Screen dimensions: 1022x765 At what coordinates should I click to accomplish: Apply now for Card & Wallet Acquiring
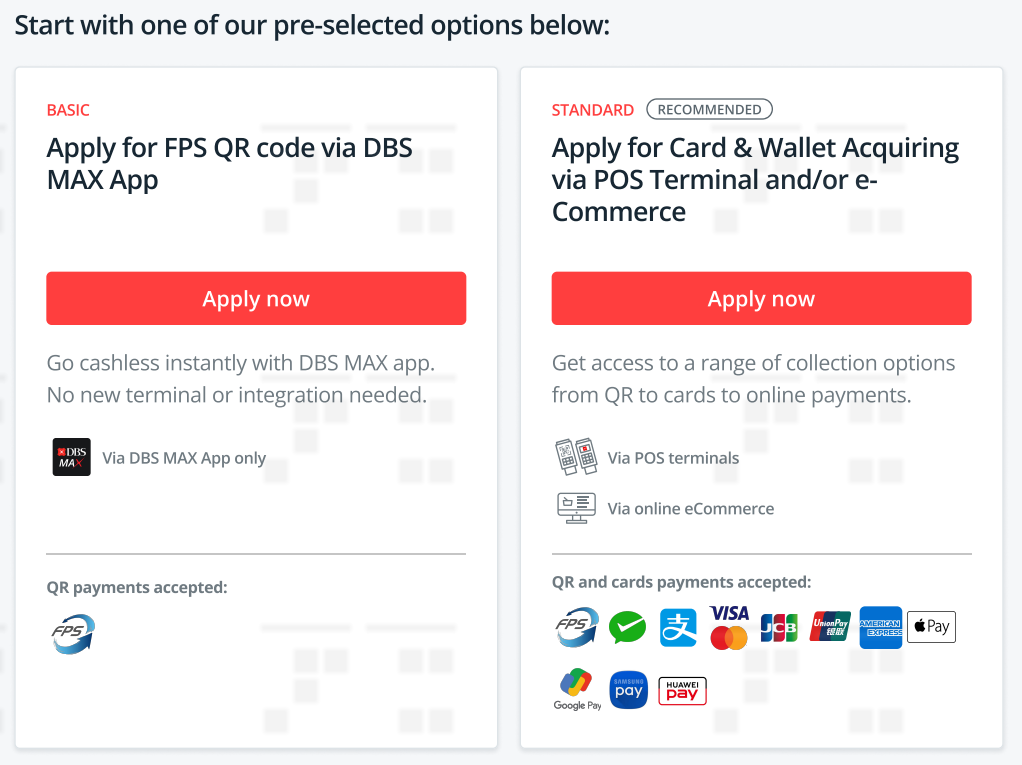point(761,298)
